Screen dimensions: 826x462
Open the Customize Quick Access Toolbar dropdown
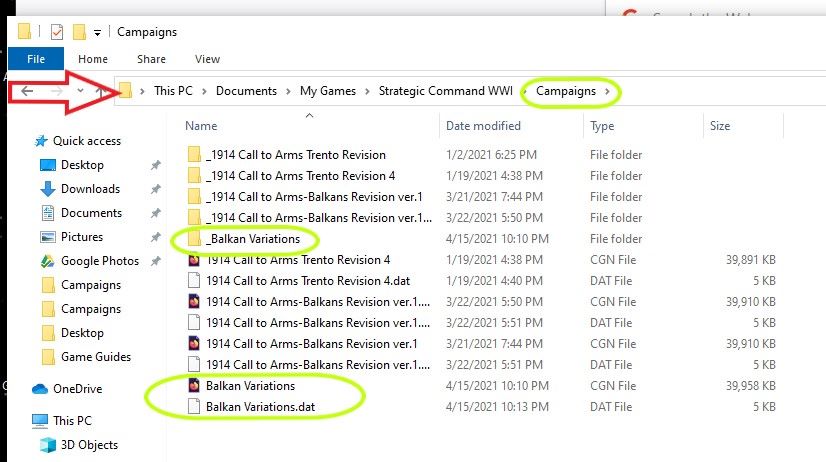pos(97,32)
